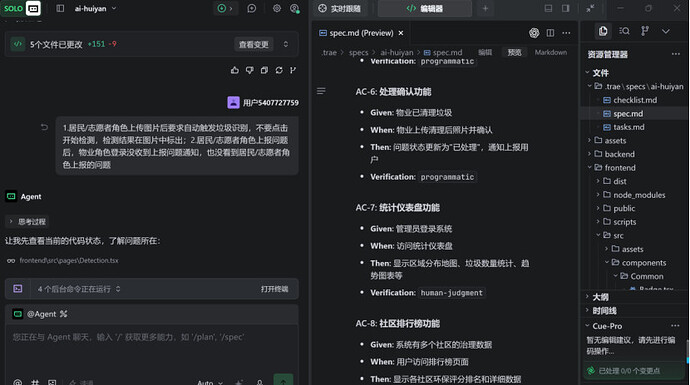Viewport: 690px width, 385px height.
Task: Open tasks.md in the file tree
Action: [628, 127]
